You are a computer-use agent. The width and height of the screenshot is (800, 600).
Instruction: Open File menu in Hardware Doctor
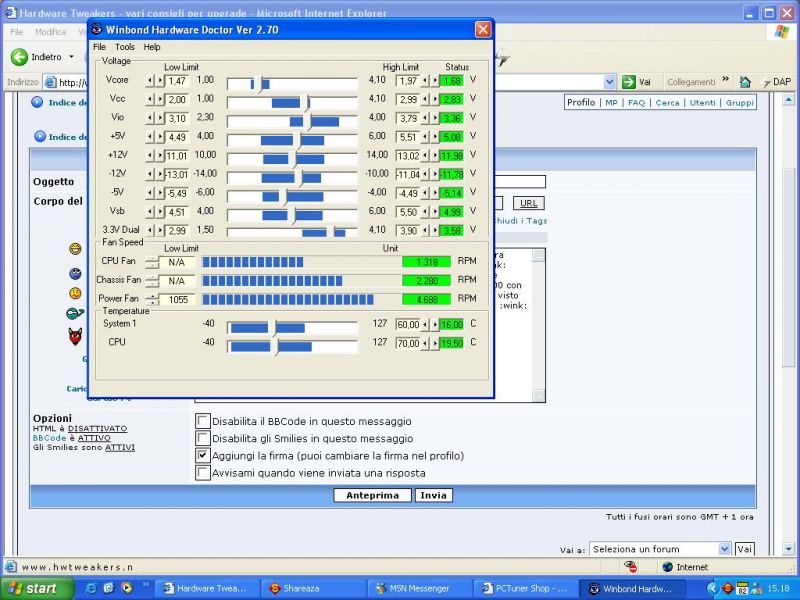(99, 47)
